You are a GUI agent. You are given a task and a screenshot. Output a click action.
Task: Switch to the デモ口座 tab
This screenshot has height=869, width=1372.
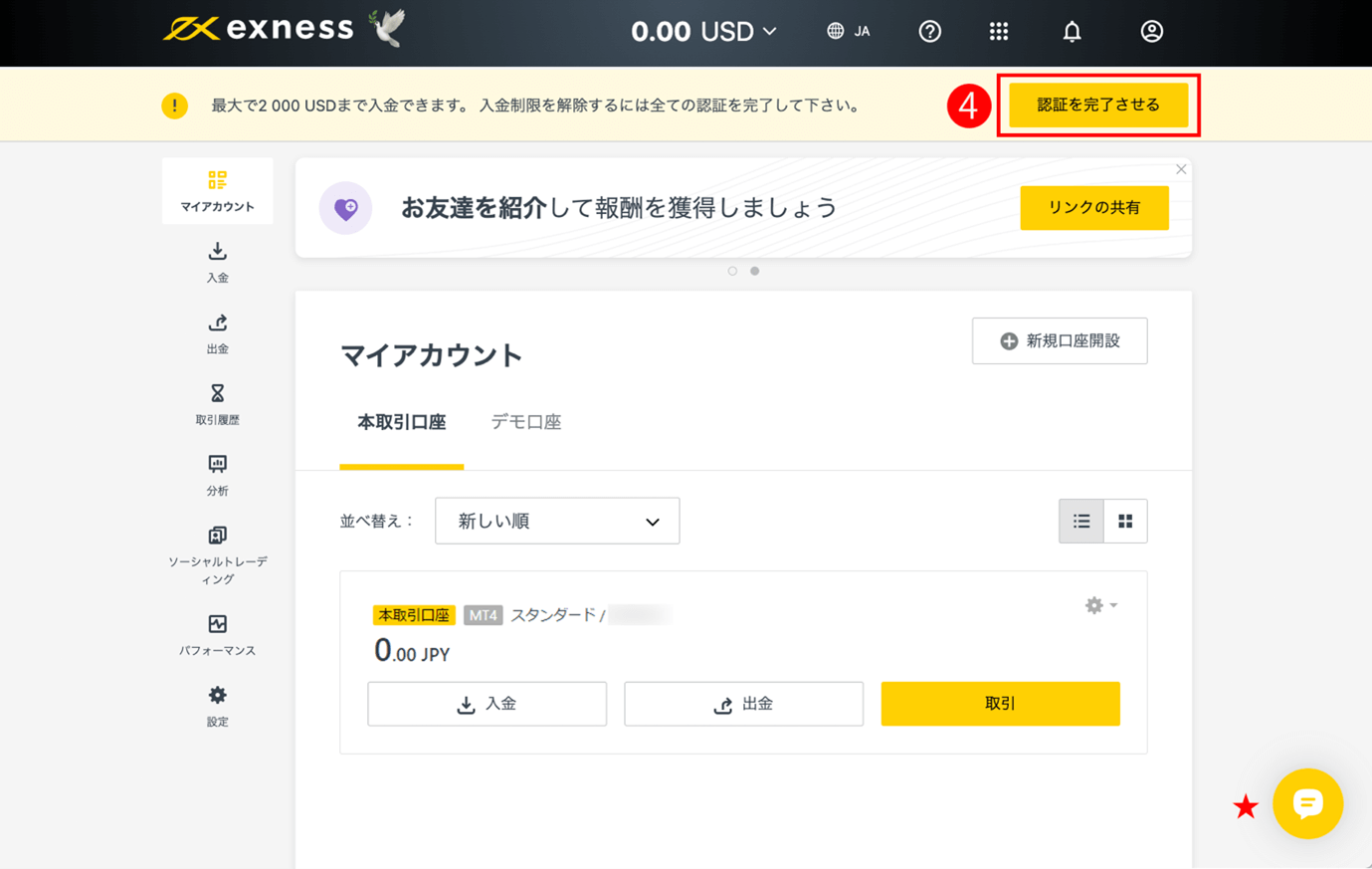pyautogui.click(x=526, y=421)
